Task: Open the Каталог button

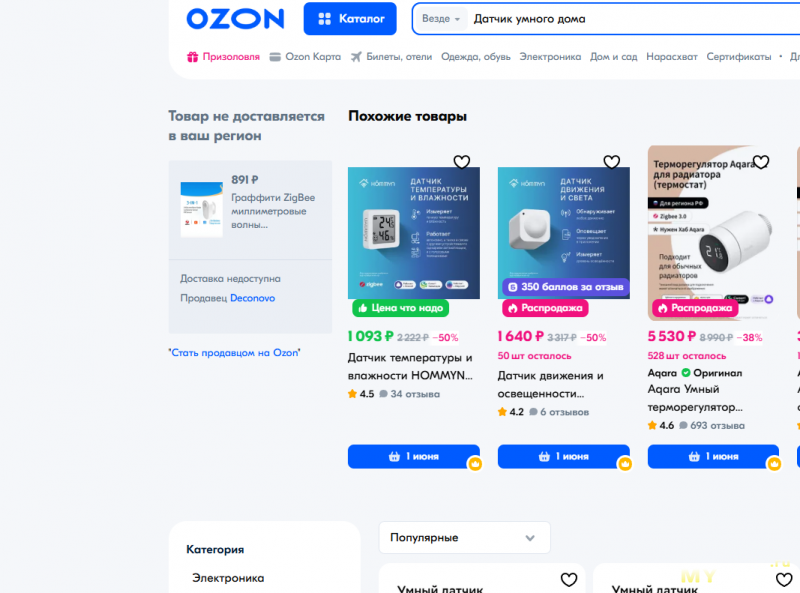Action: (x=350, y=19)
